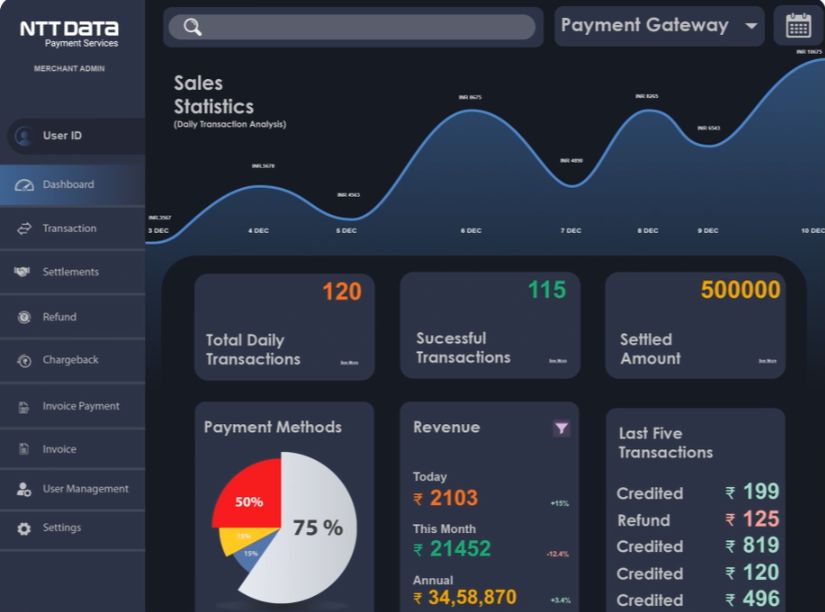Click the -12.4% This Month change indicator
Image resolution: width=825 pixels, height=612 pixels.
(558, 554)
